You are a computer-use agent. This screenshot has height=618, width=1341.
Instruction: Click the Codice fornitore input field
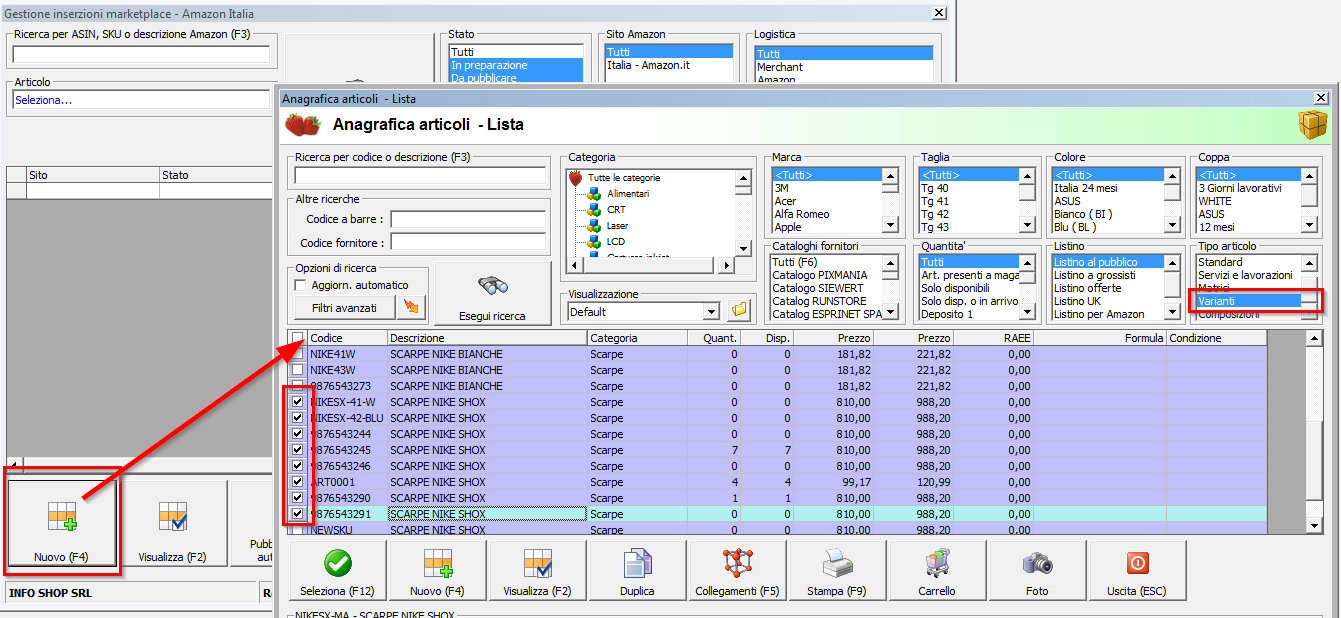(x=469, y=242)
